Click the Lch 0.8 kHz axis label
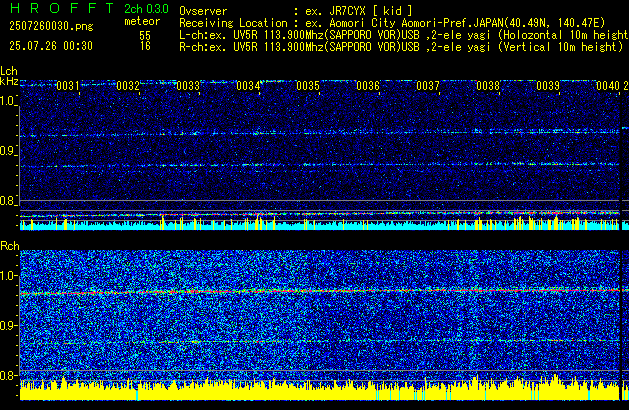629x410 pixels. click(8, 201)
